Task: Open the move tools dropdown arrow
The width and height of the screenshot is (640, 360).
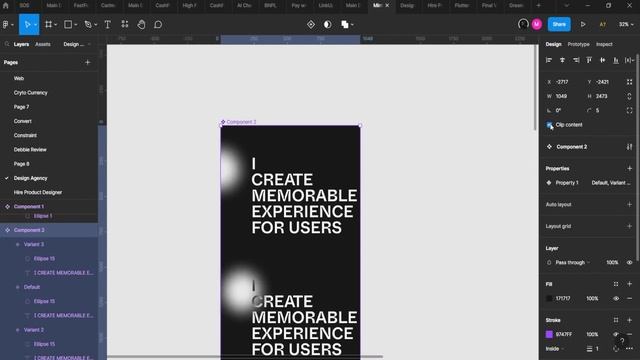Action: [x=36, y=25]
